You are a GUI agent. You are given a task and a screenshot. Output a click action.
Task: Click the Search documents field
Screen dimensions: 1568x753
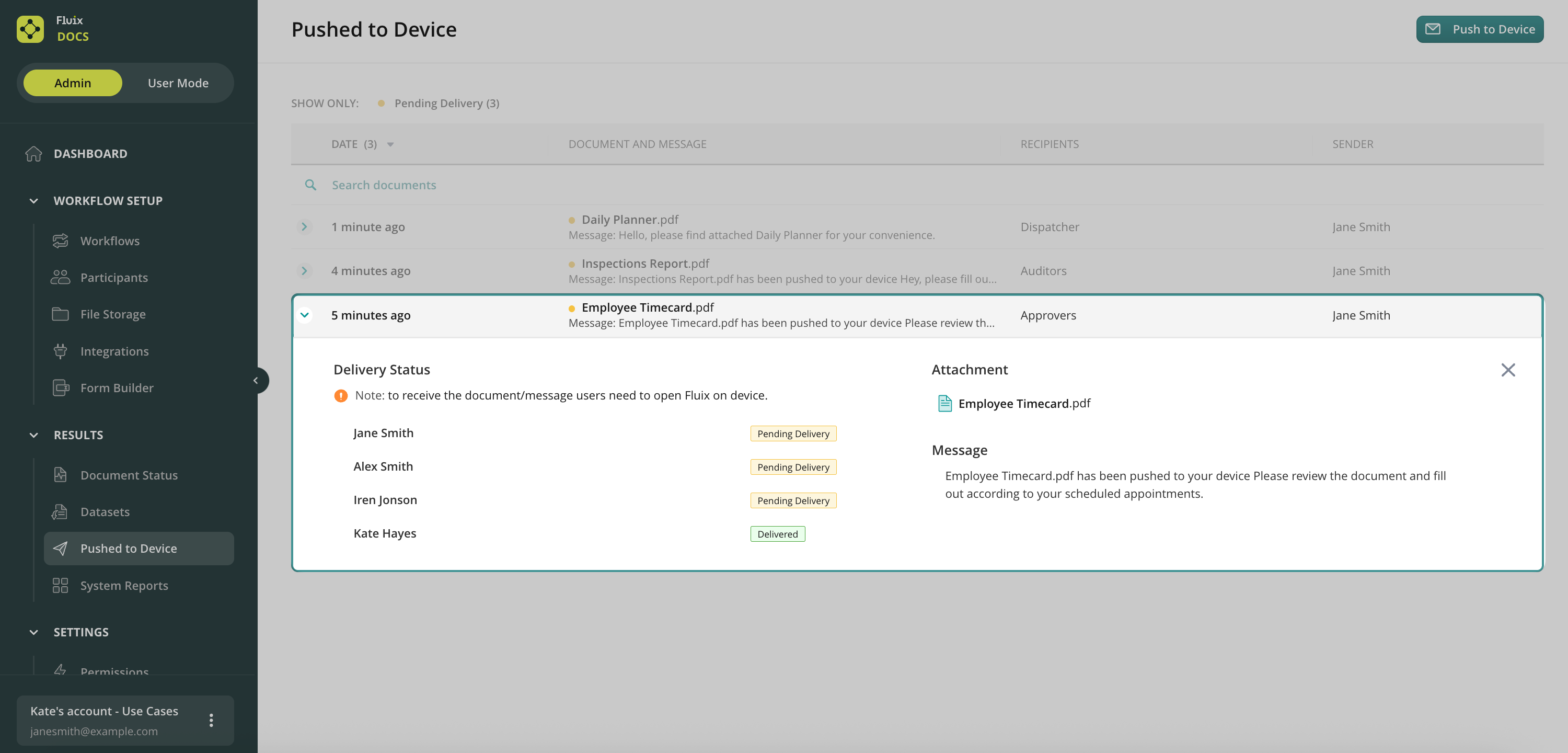point(384,185)
